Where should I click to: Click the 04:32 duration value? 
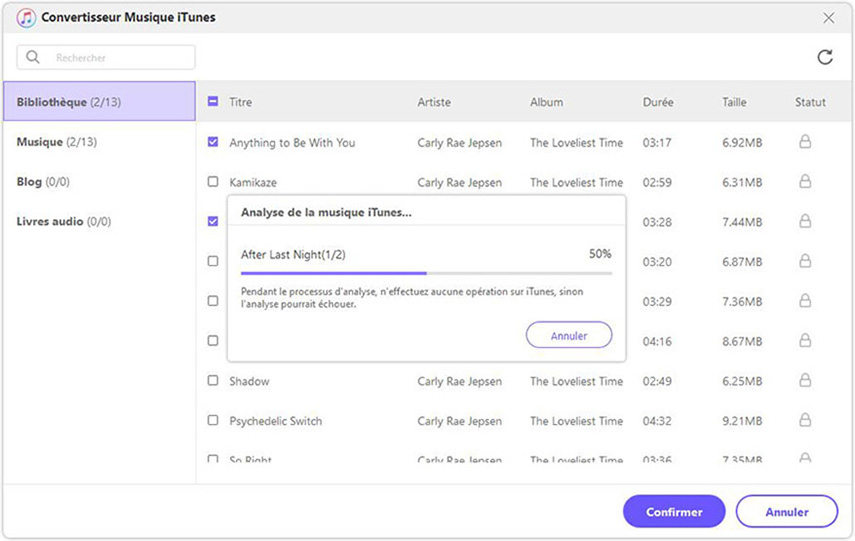pos(657,421)
